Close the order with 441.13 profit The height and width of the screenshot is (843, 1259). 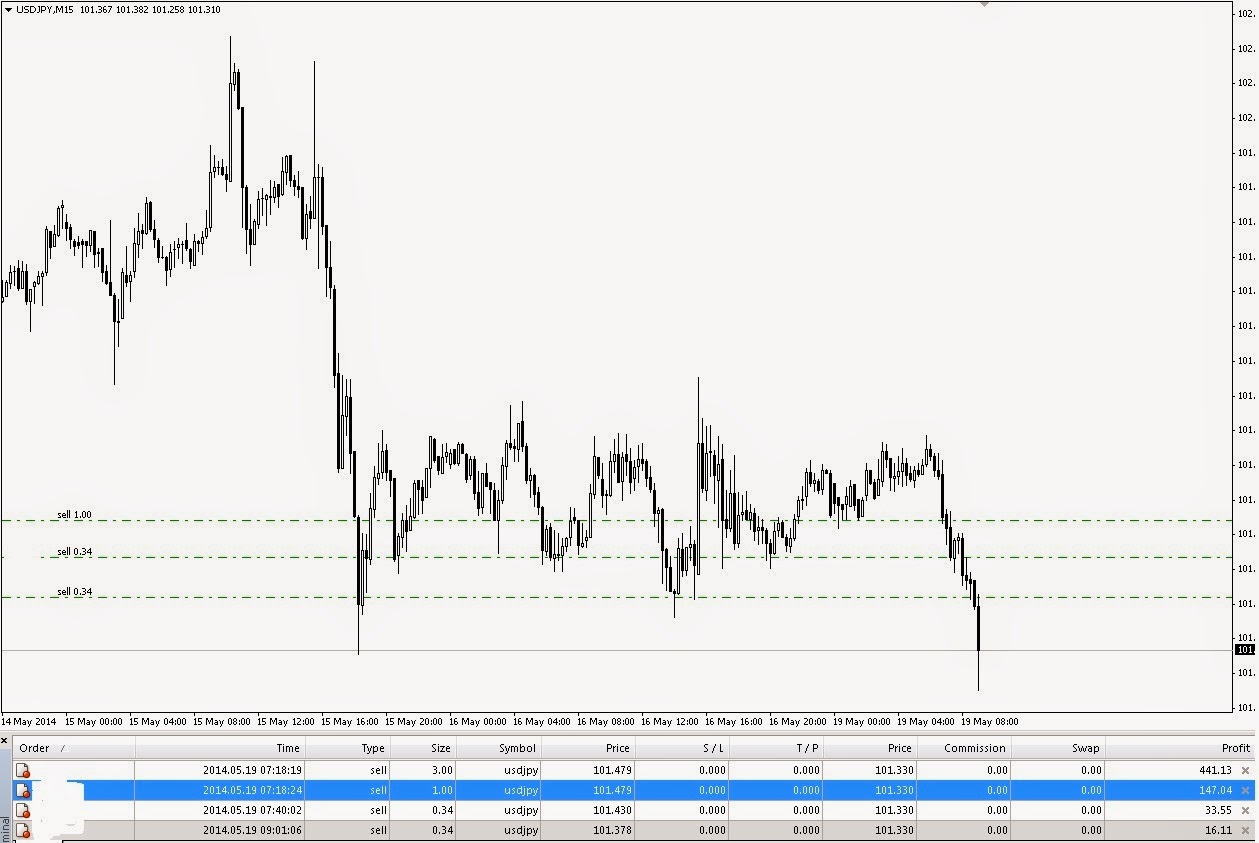1245,770
